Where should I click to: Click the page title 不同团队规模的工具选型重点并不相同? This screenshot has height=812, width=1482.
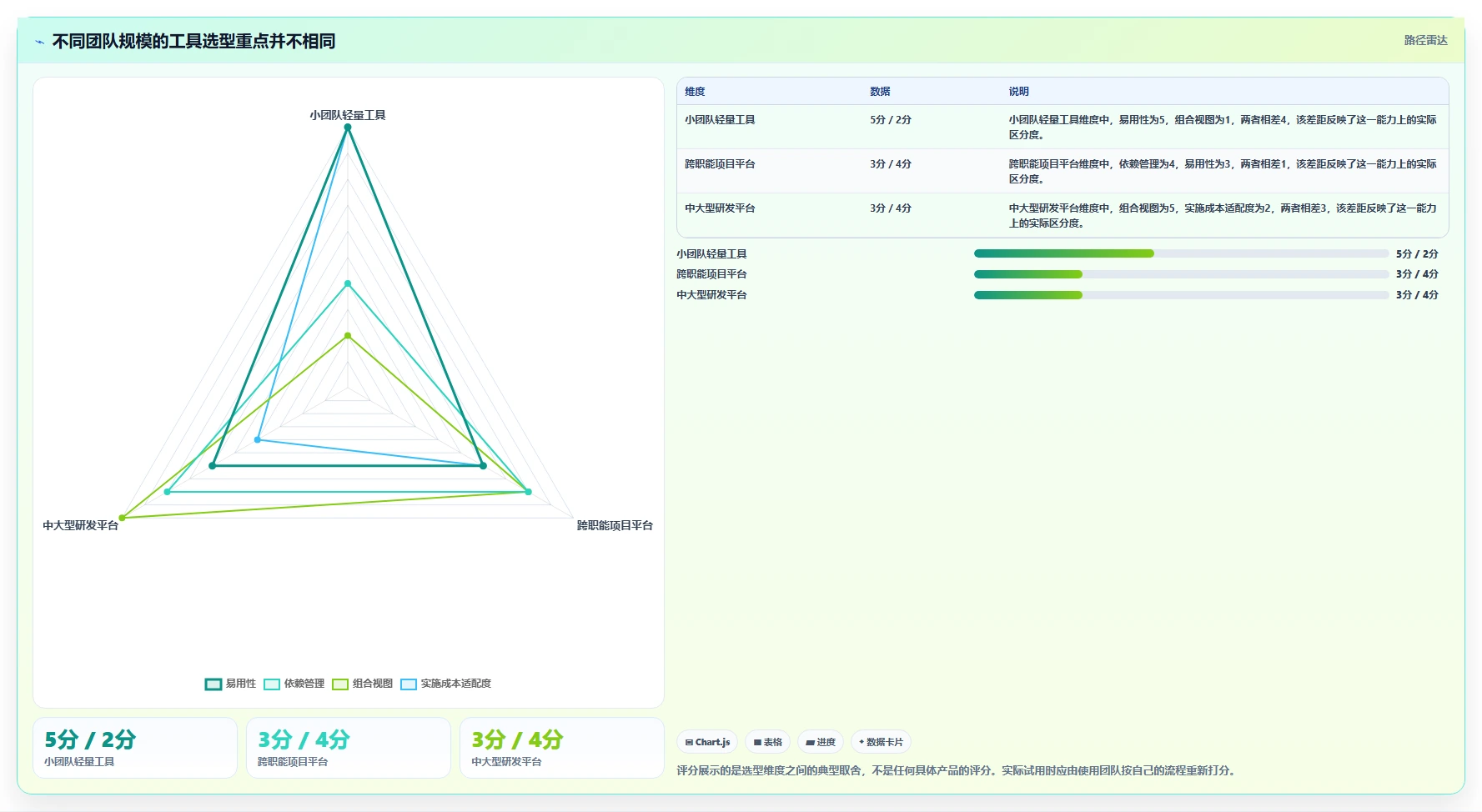pyautogui.click(x=194, y=41)
